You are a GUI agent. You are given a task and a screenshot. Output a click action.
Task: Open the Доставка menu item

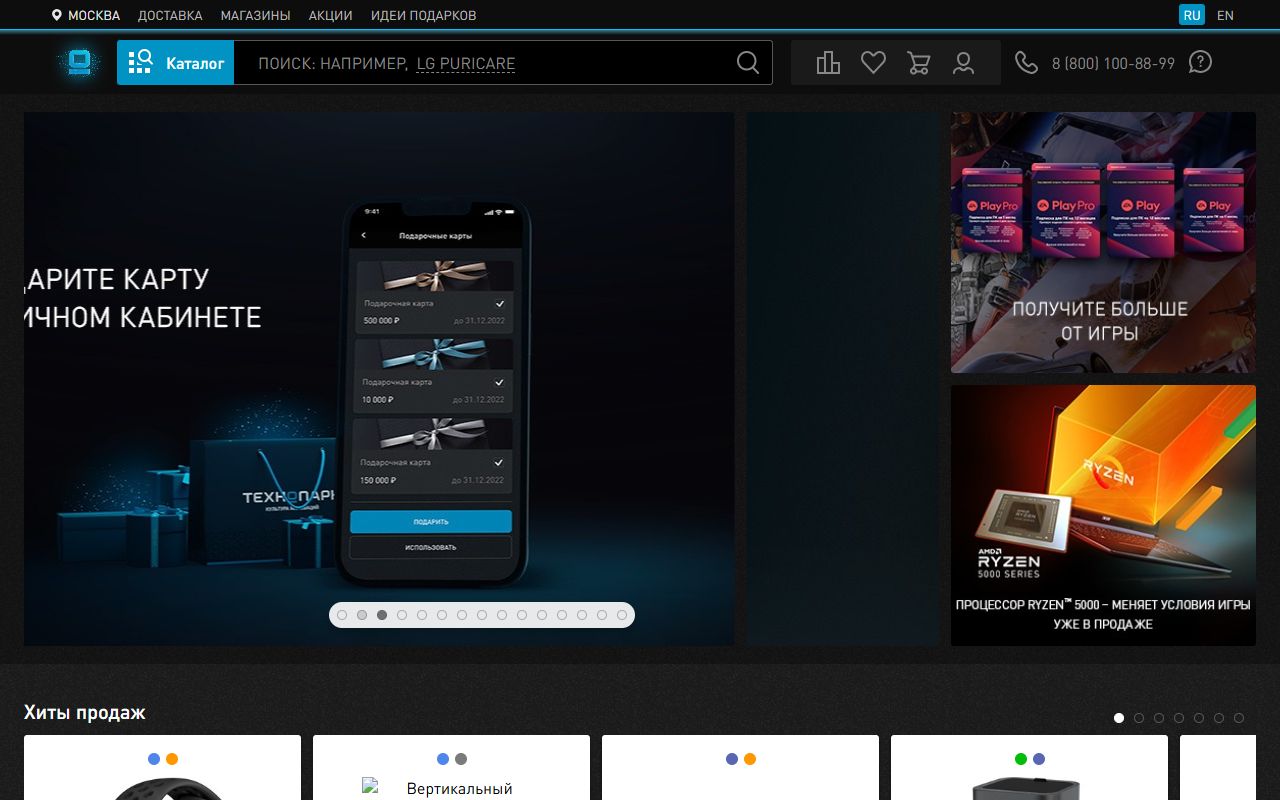pyautogui.click(x=170, y=15)
